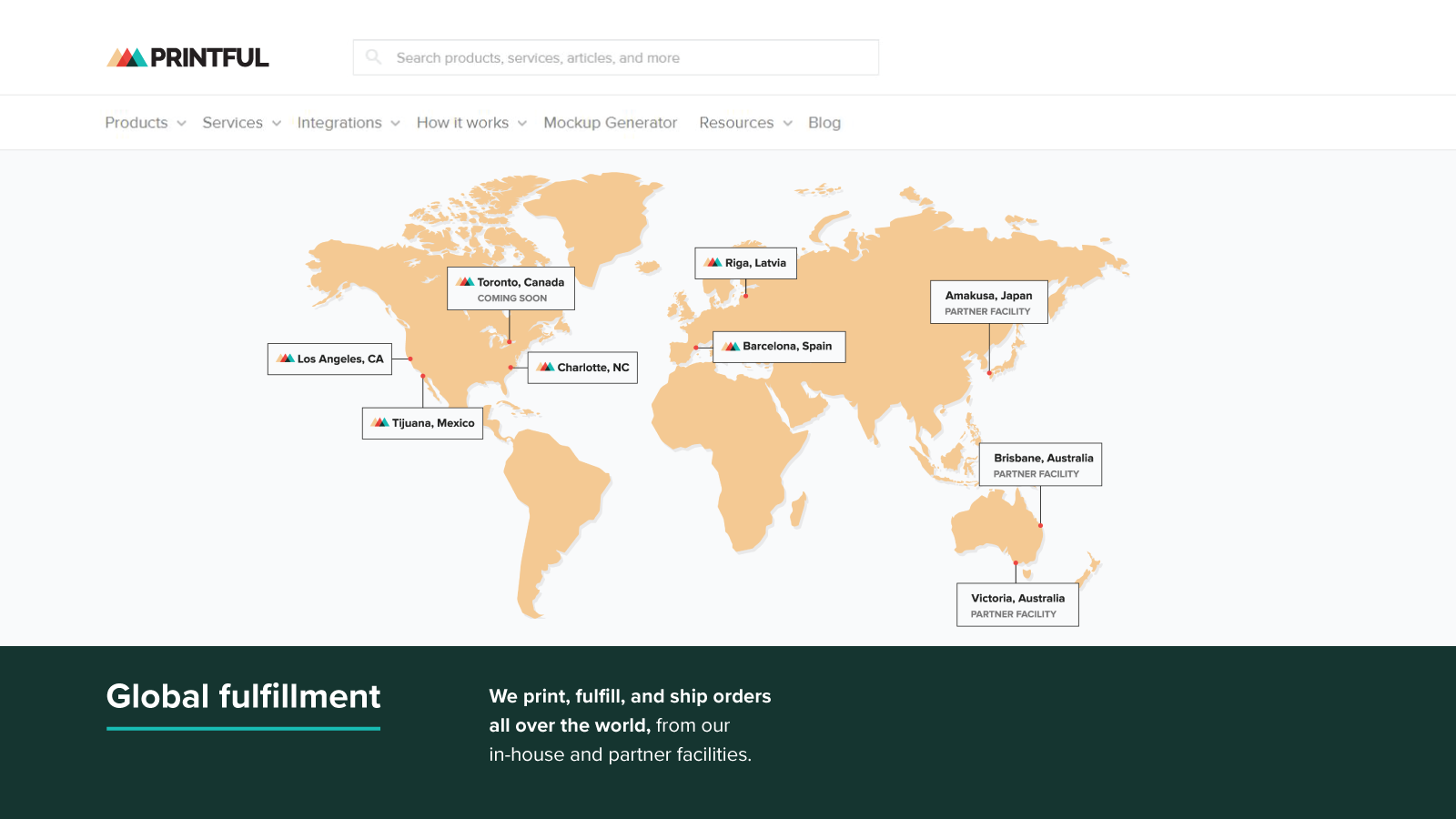This screenshot has height=819, width=1456.
Task: Select the Los Angeles, CA label
Action: [x=329, y=359]
